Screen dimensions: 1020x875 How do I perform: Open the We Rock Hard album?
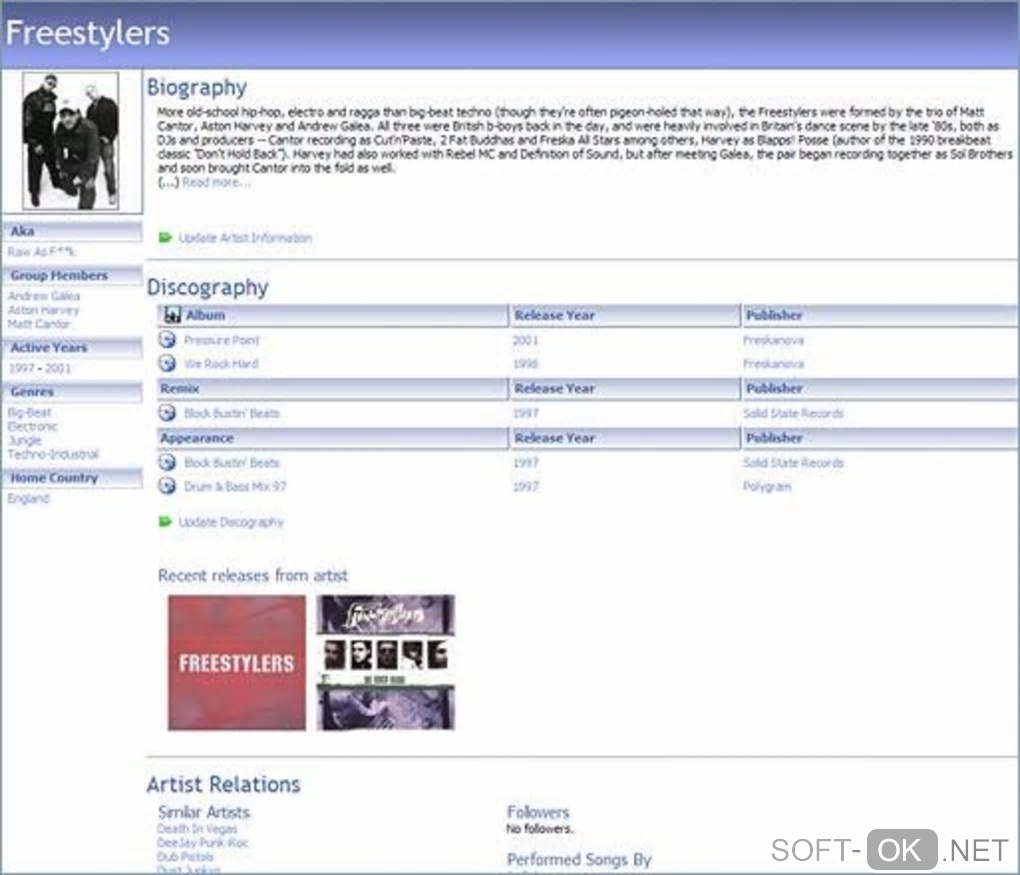(221, 363)
